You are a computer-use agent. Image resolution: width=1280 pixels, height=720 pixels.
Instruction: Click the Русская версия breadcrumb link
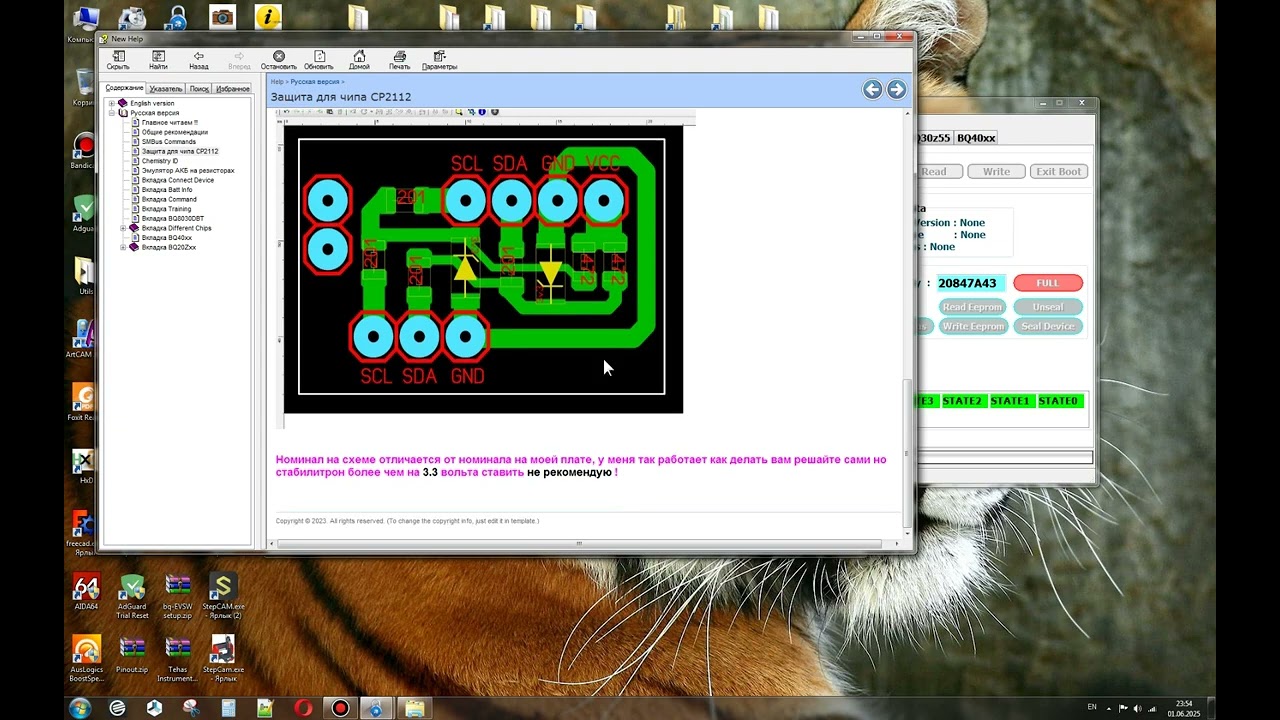[315, 82]
